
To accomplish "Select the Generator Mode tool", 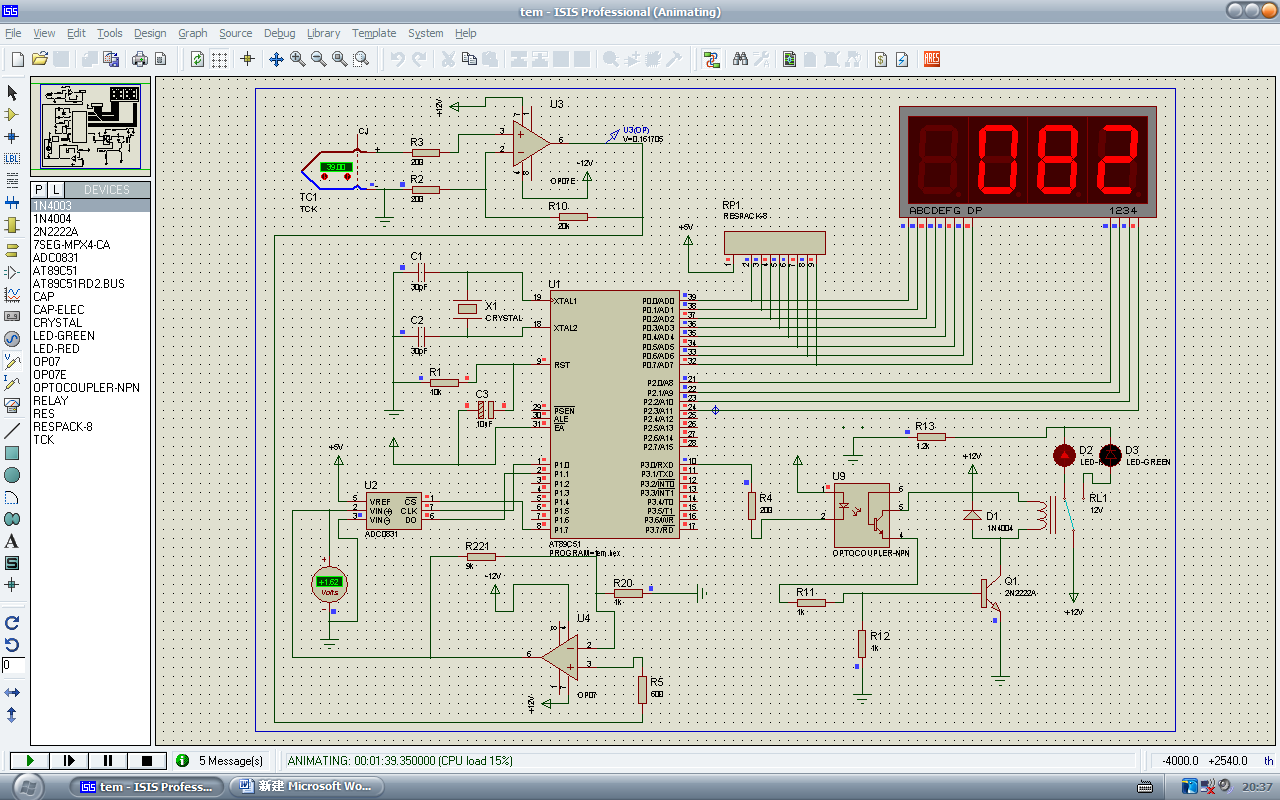I will [12, 338].
